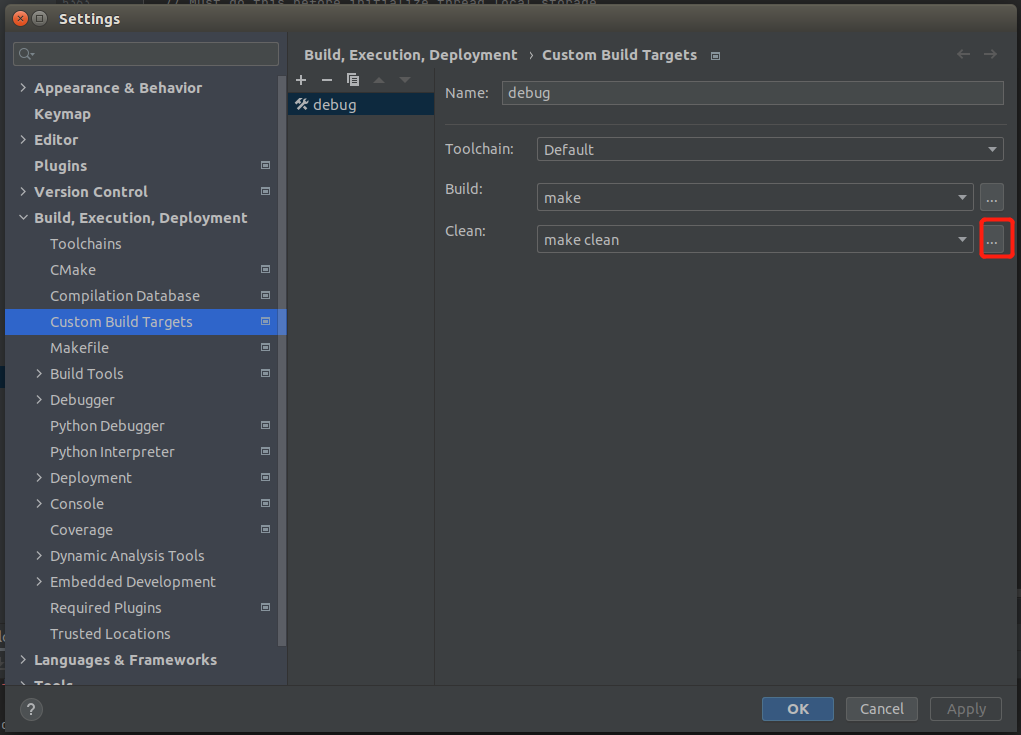Select Keymap in settings tree
Image resolution: width=1021 pixels, height=735 pixels.
point(63,114)
